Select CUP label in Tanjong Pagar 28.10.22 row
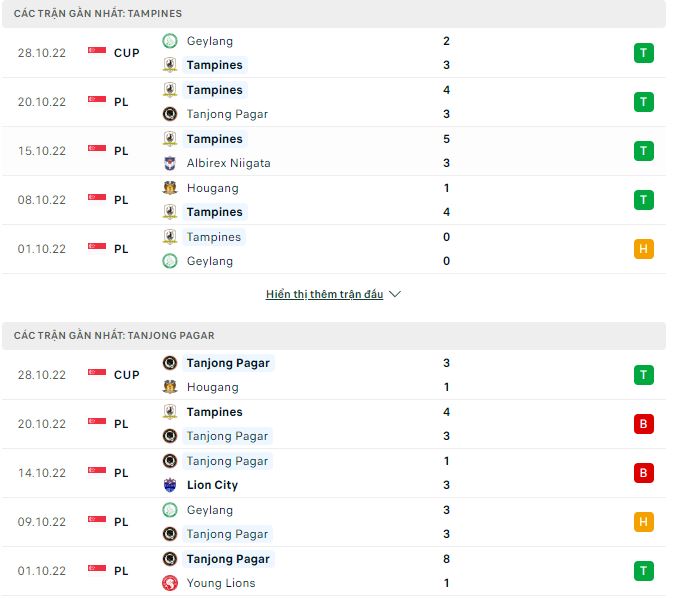The width and height of the screenshot is (676, 598). pos(127,375)
